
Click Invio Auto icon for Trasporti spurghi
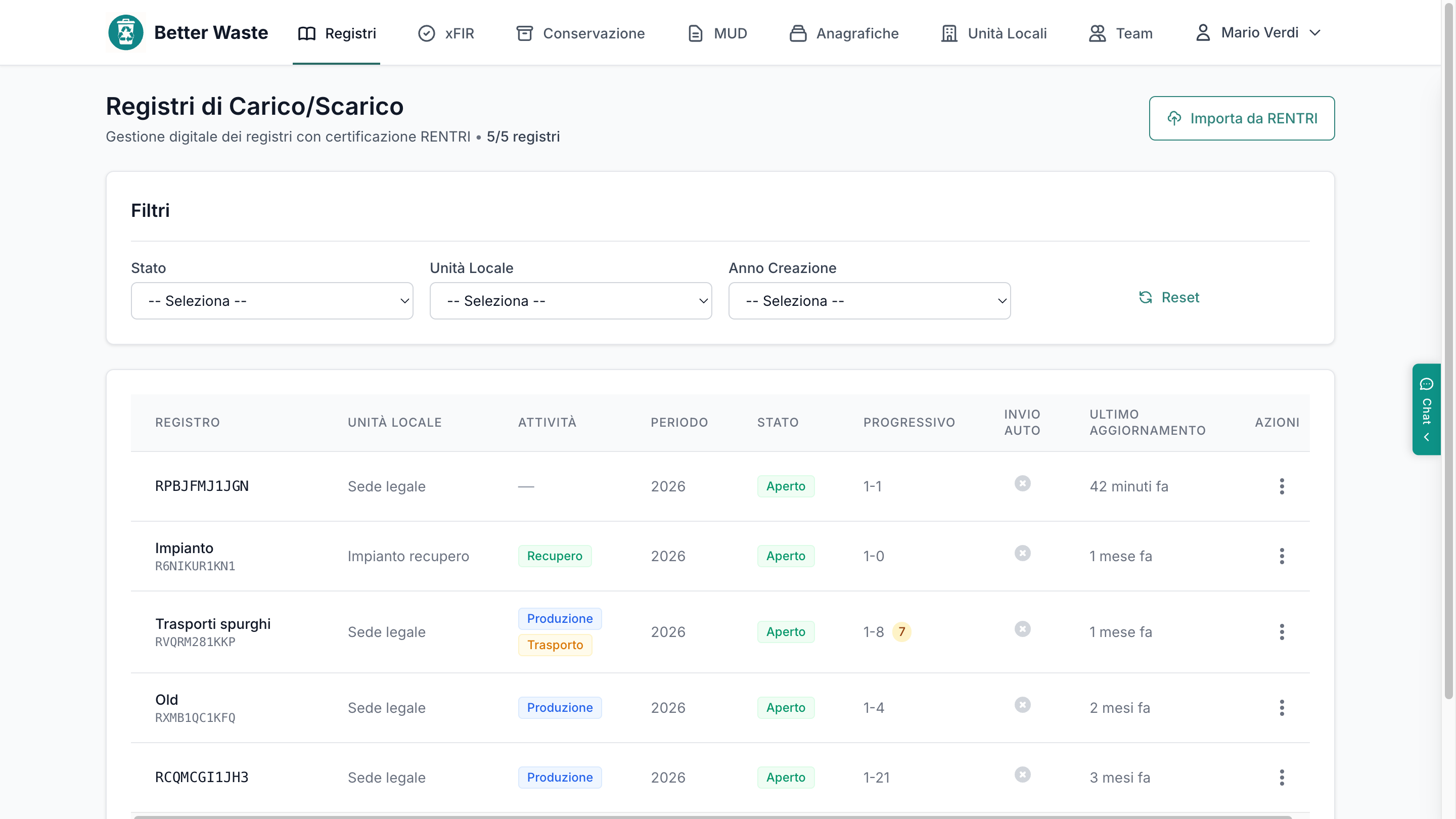pos(1022,629)
